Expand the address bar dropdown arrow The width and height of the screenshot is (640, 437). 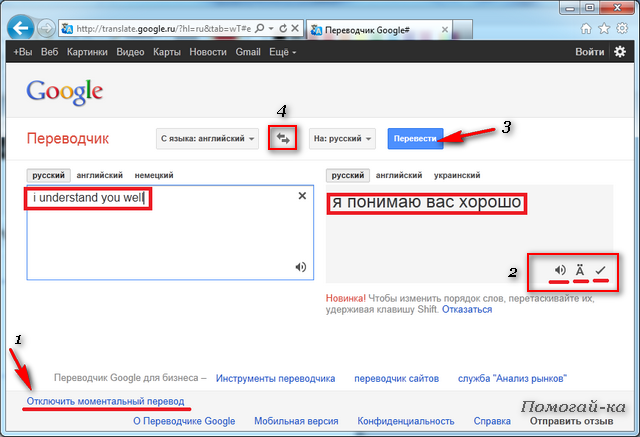271,29
